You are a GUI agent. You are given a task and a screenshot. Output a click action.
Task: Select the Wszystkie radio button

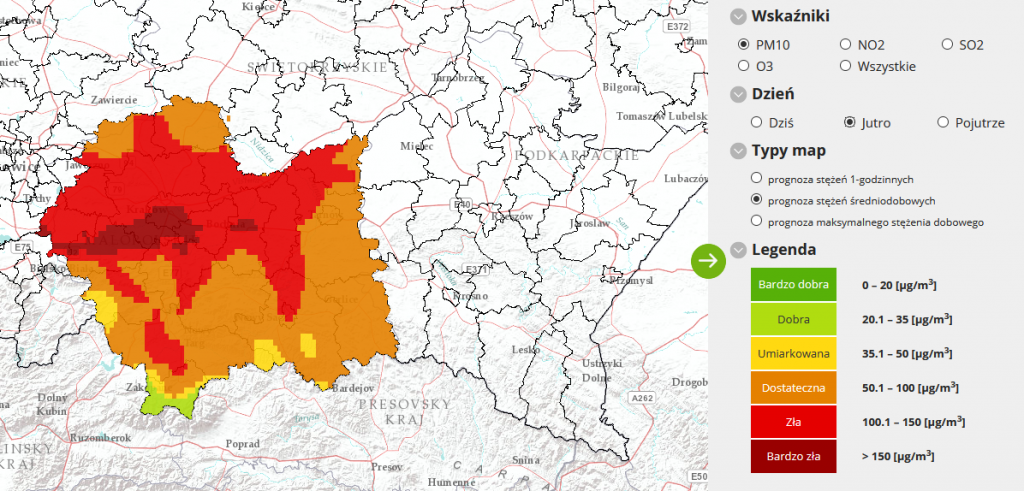click(x=845, y=65)
